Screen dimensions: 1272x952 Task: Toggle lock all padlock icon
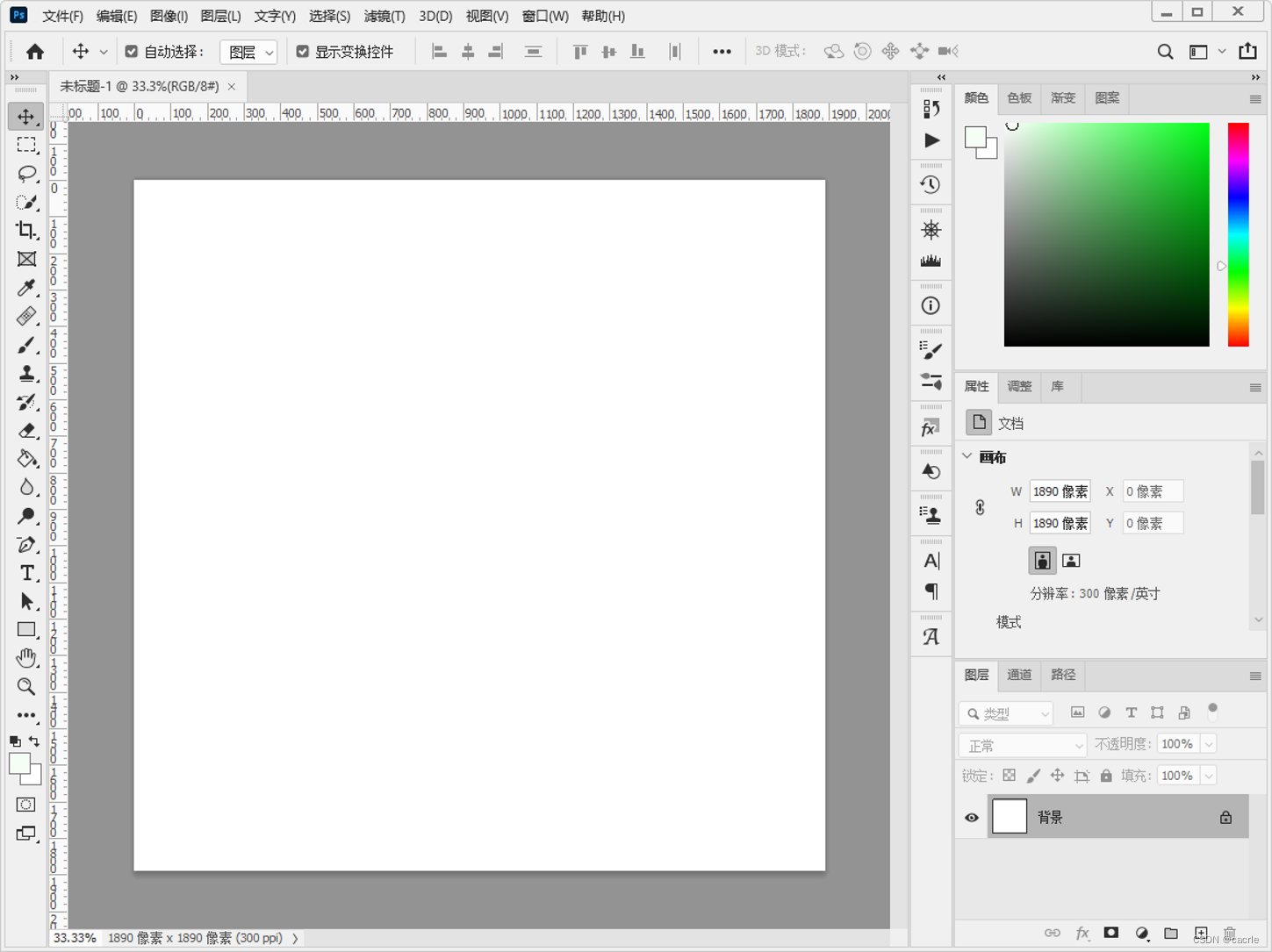coord(1106,776)
